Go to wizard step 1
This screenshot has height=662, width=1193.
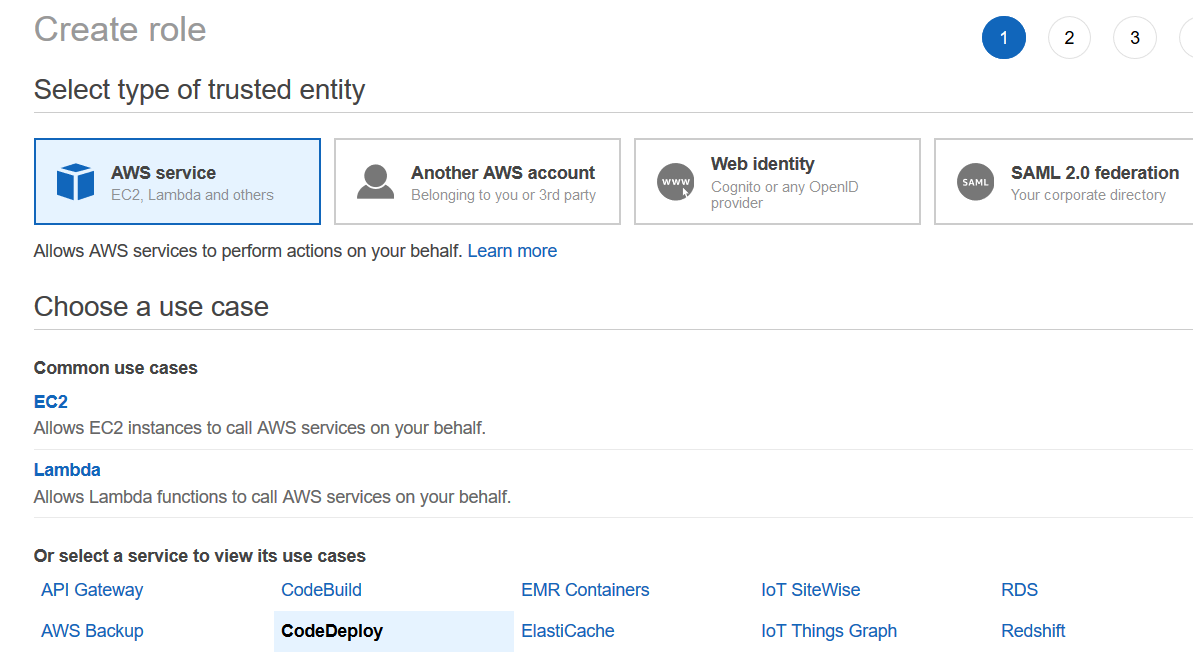(x=1004, y=37)
